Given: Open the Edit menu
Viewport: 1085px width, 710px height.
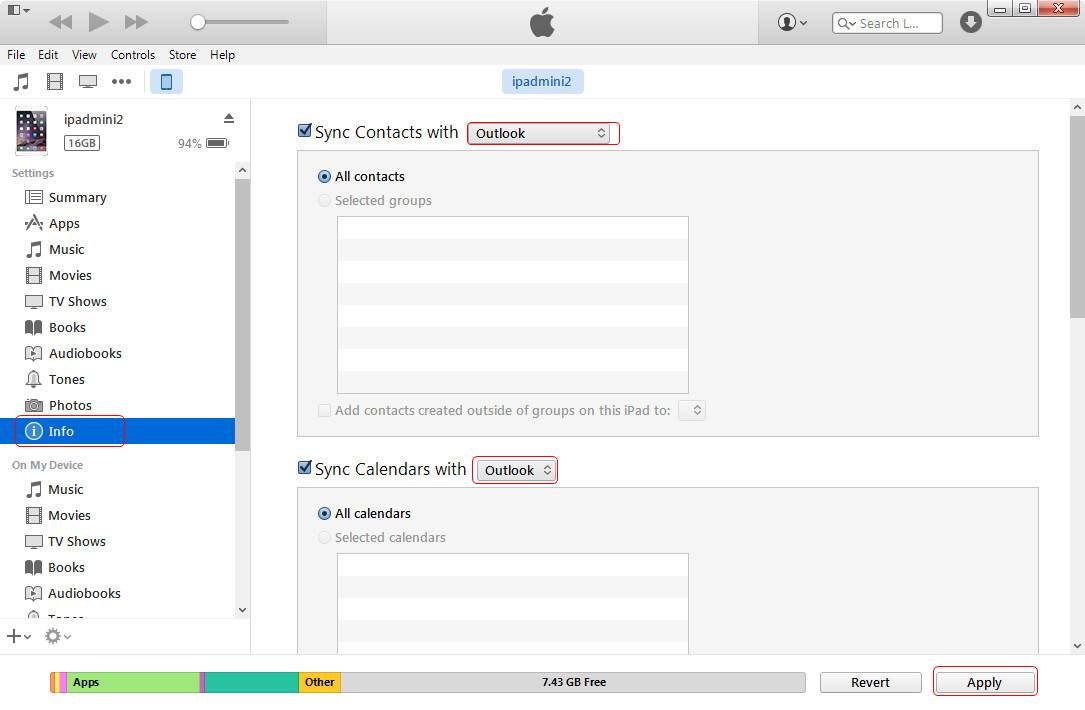Looking at the screenshot, I should coord(48,55).
